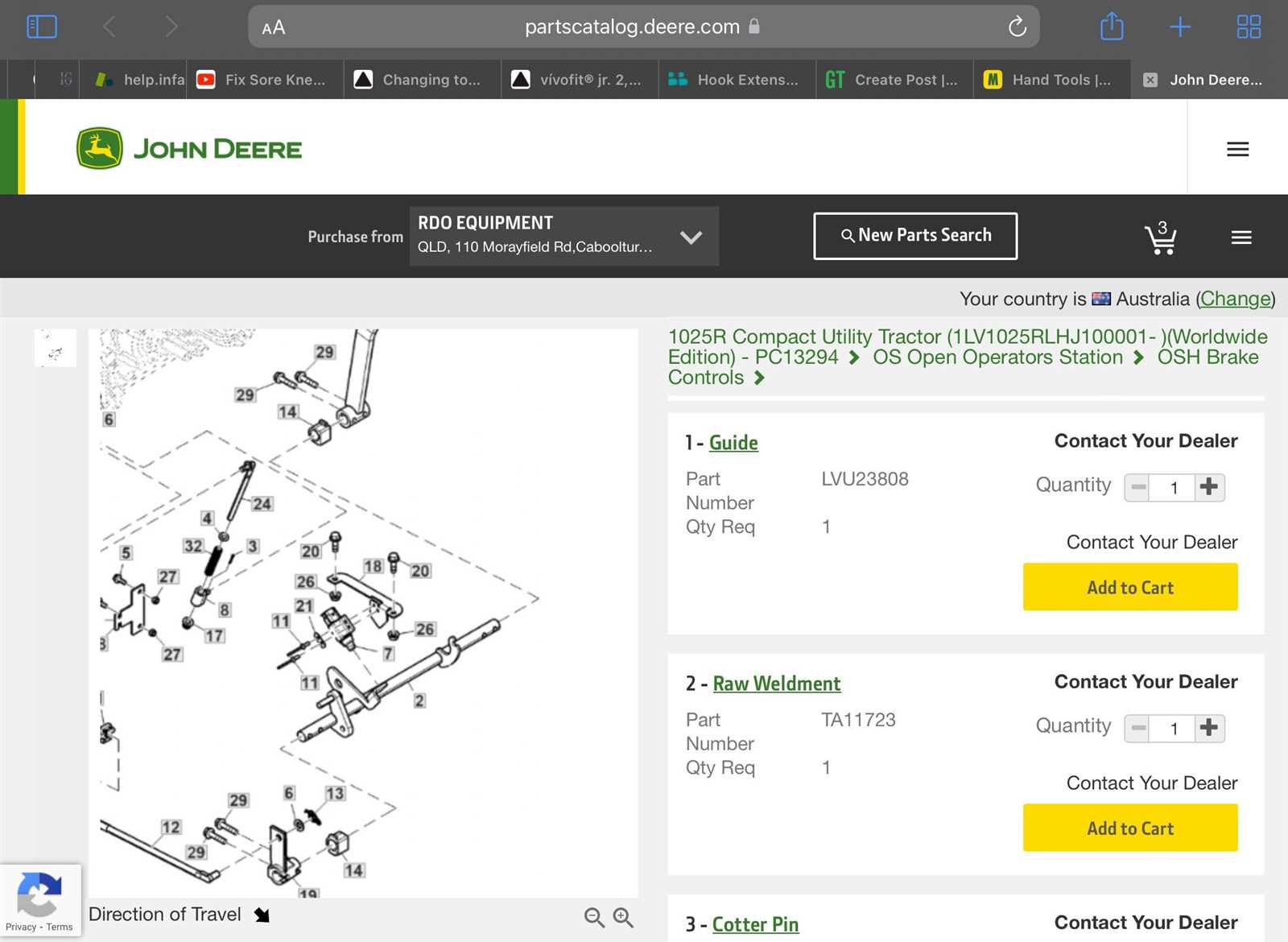Select callout 32 on the diagram
The width and height of the screenshot is (1288, 942).
coord(193,546)
